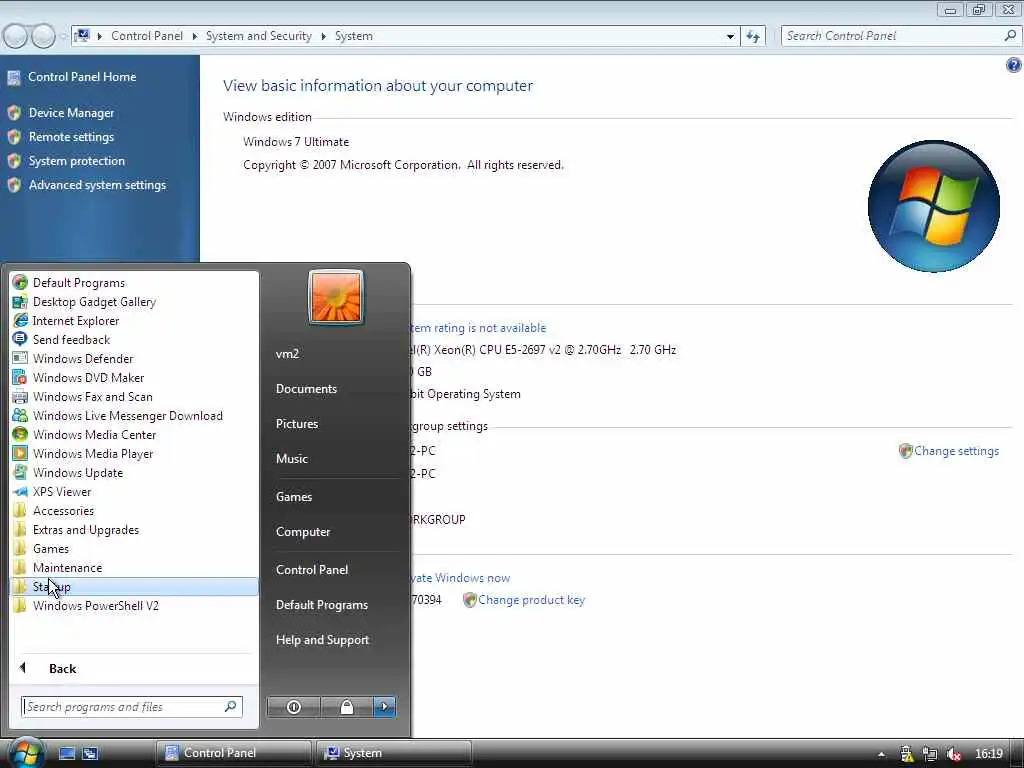
Task: Open the address bar history dropdown
Action: pos(730,37)
